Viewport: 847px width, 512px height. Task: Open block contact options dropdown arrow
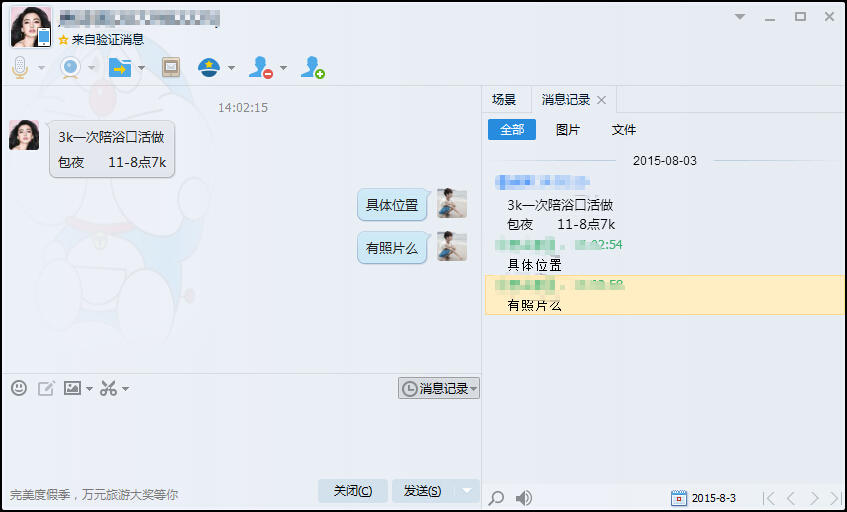(x=283, y=68)
